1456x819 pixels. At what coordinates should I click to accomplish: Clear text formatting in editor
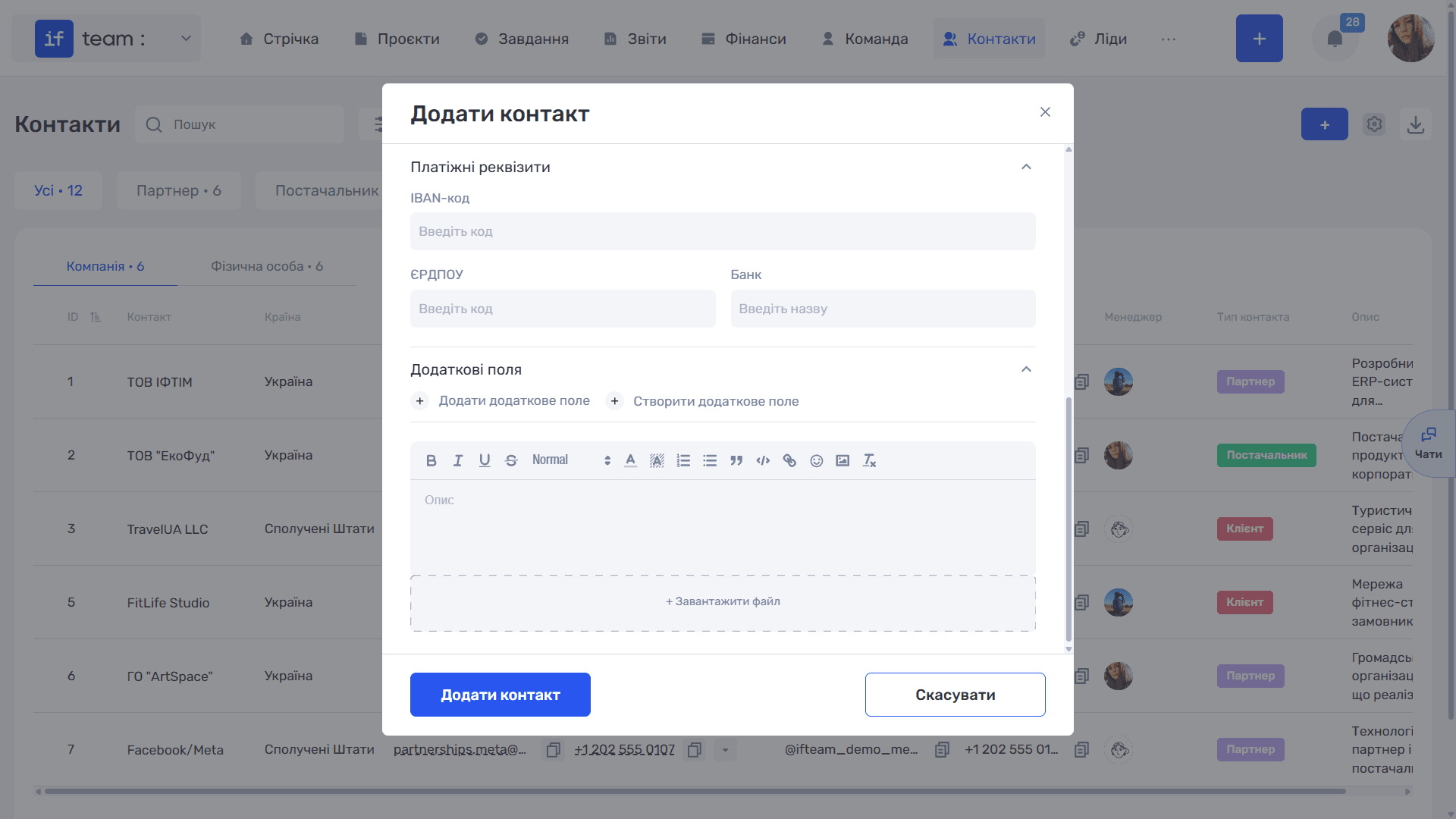869,460
